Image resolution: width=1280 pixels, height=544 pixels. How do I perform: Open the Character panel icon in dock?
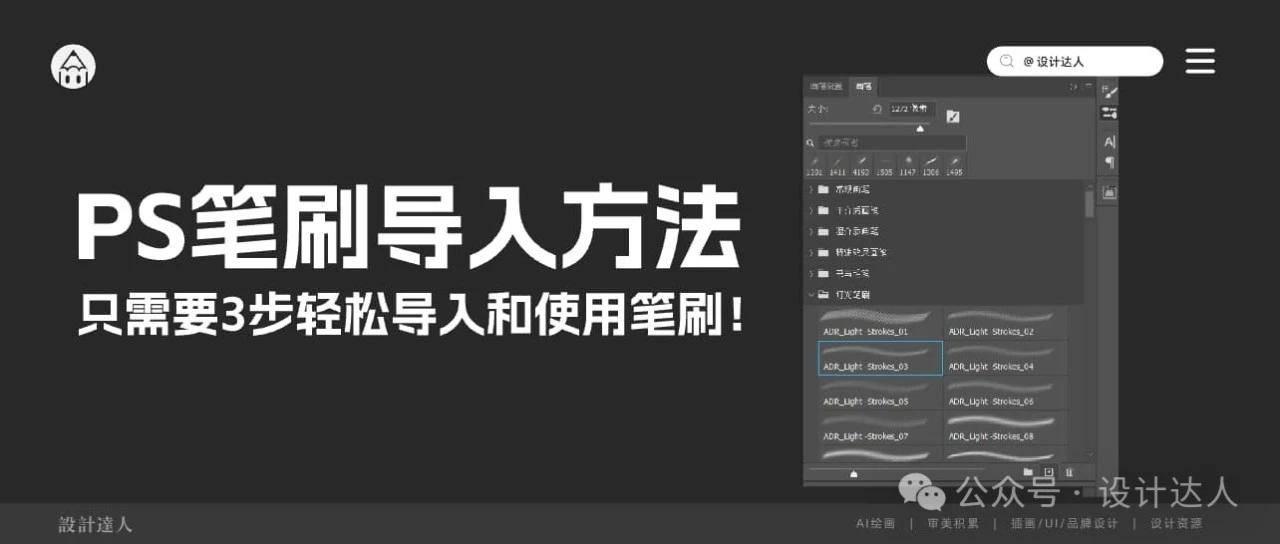[1109, 142]
